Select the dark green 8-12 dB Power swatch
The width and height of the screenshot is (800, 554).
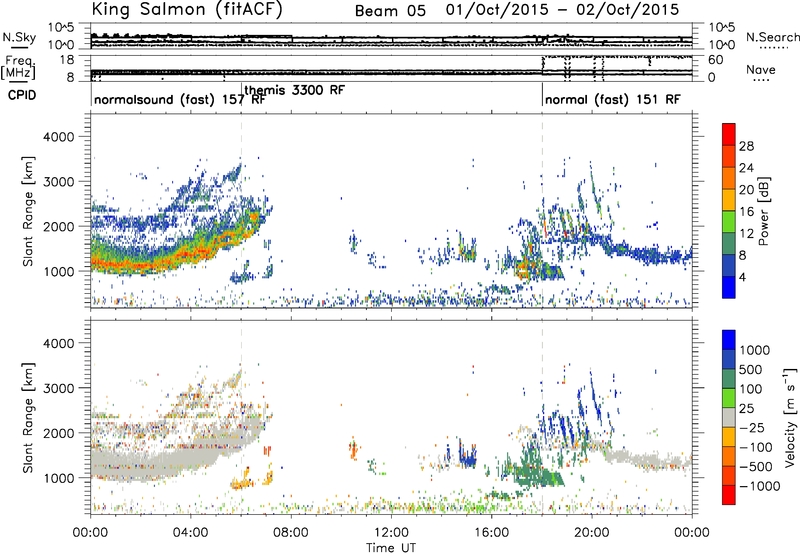[x=729, y=243]
